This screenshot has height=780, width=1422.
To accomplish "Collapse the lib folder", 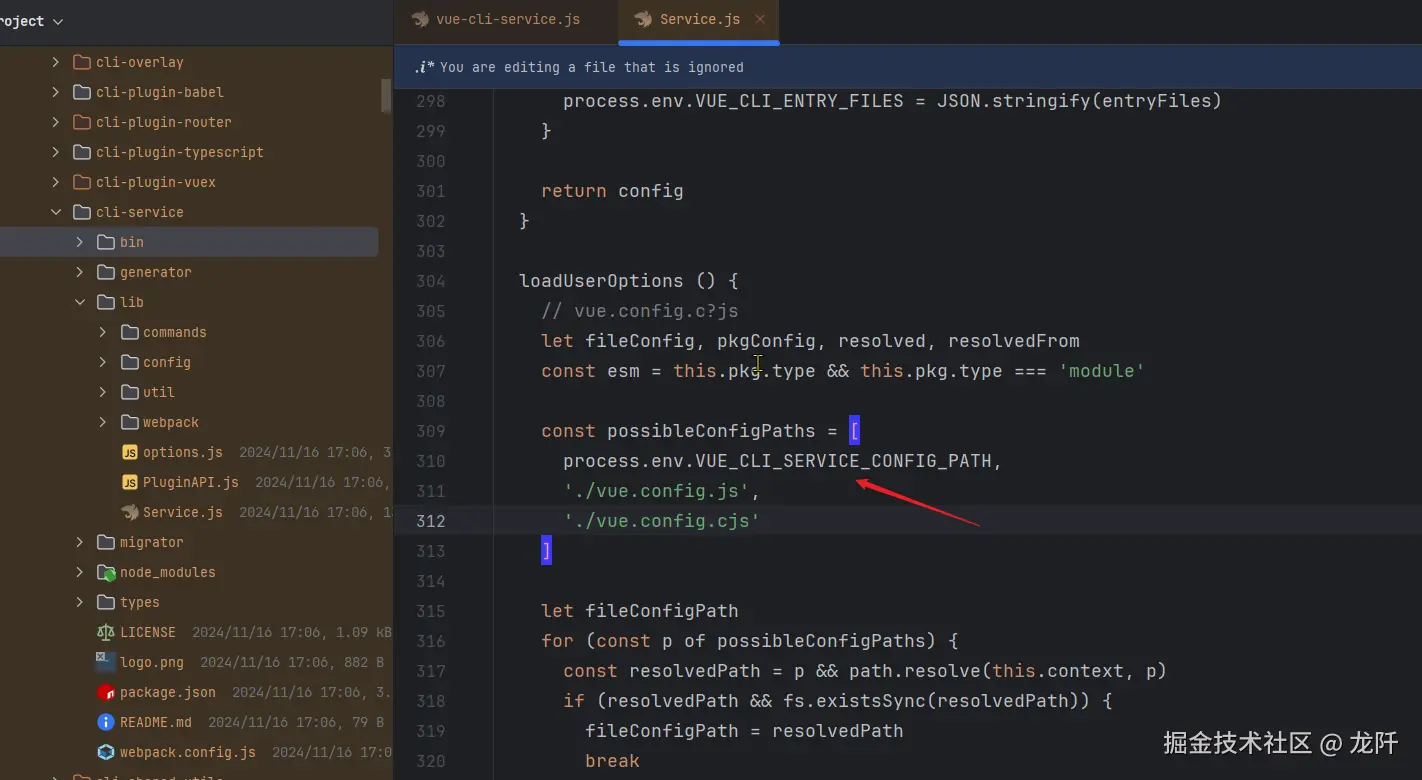I will (80, 302).
